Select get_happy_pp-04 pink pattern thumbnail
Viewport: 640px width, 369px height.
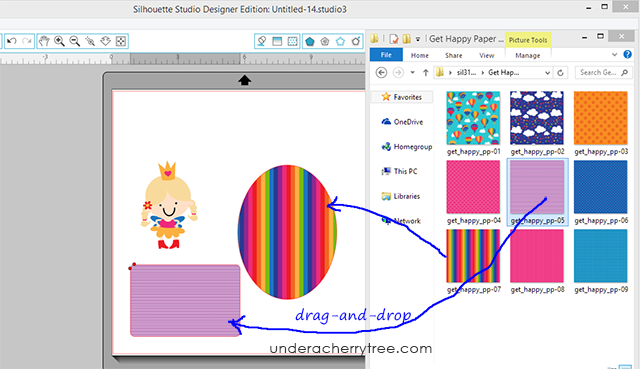coord(473,187)
